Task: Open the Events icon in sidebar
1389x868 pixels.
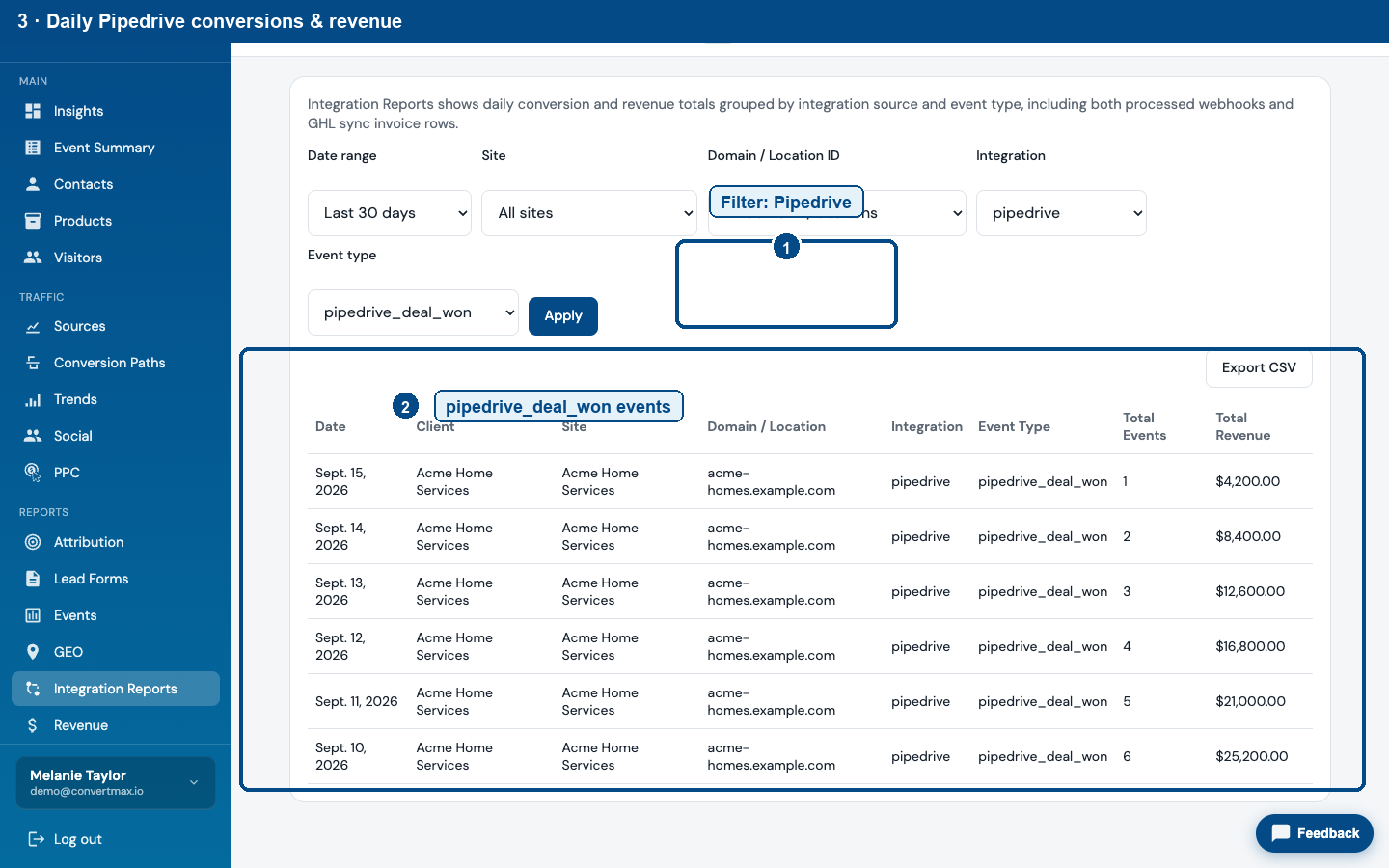Action: point(33,615)
